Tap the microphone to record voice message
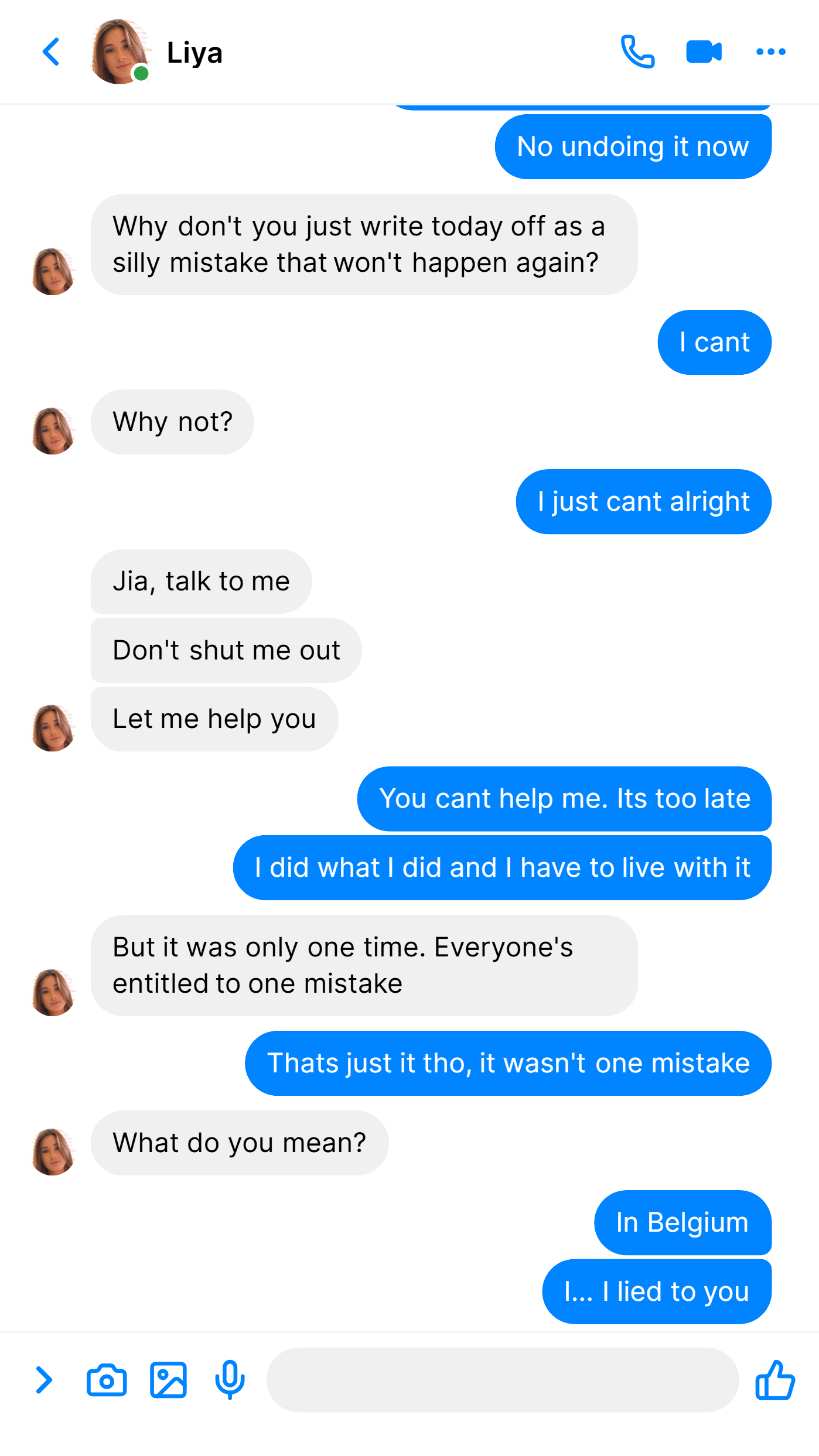819x1456 pixels. coord(230,1380)
